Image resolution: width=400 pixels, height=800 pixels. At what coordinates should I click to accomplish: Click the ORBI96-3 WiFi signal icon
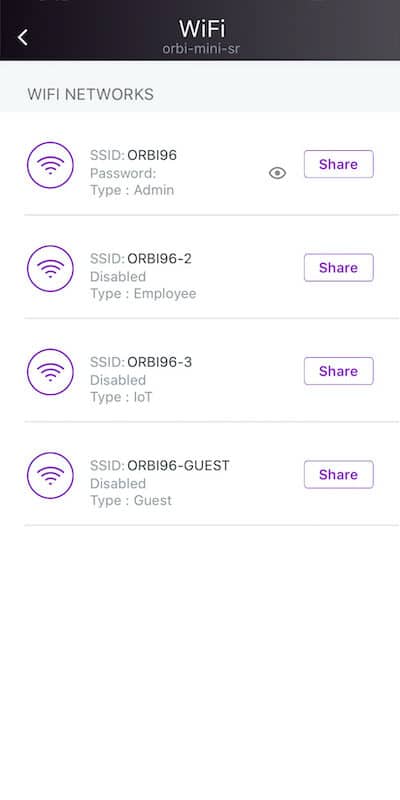[x=50, y=372]
